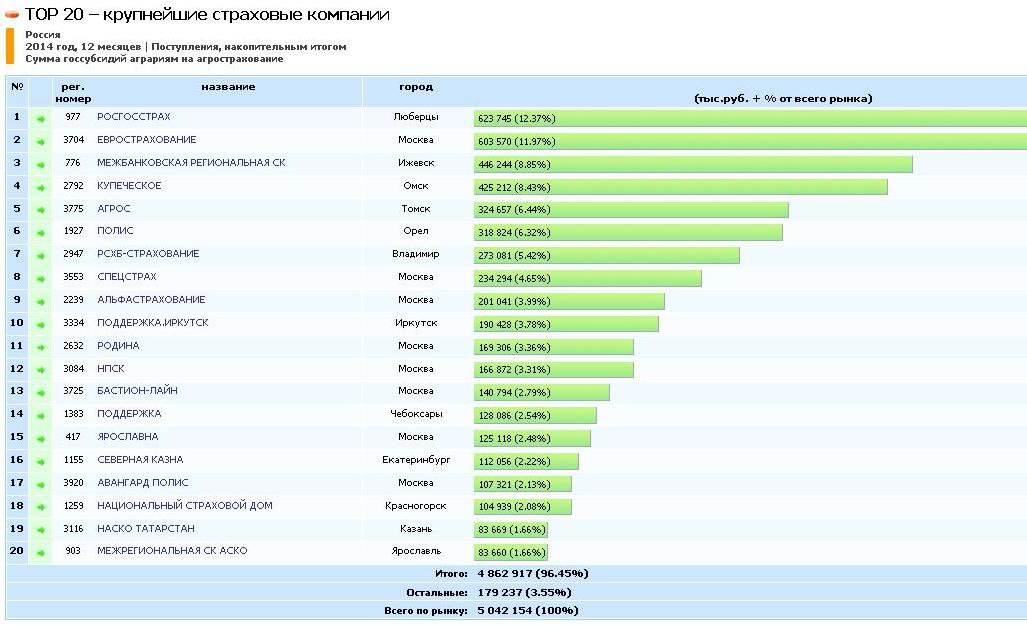Click the 'город' column header
The width and height of the screenshot is (1027, 629).
pos(415,87)
